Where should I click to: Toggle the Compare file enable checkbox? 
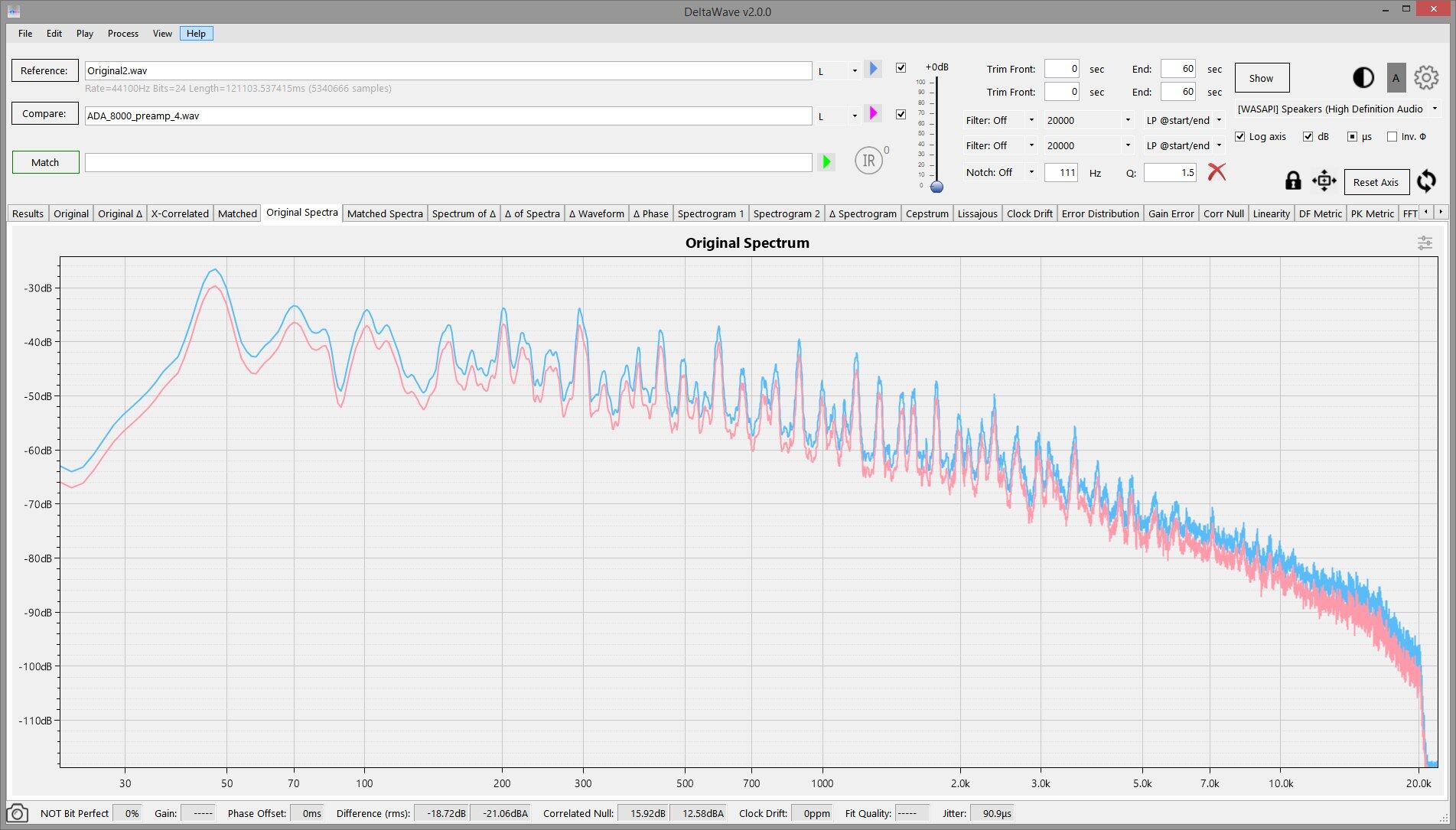(x=901, y=114)
